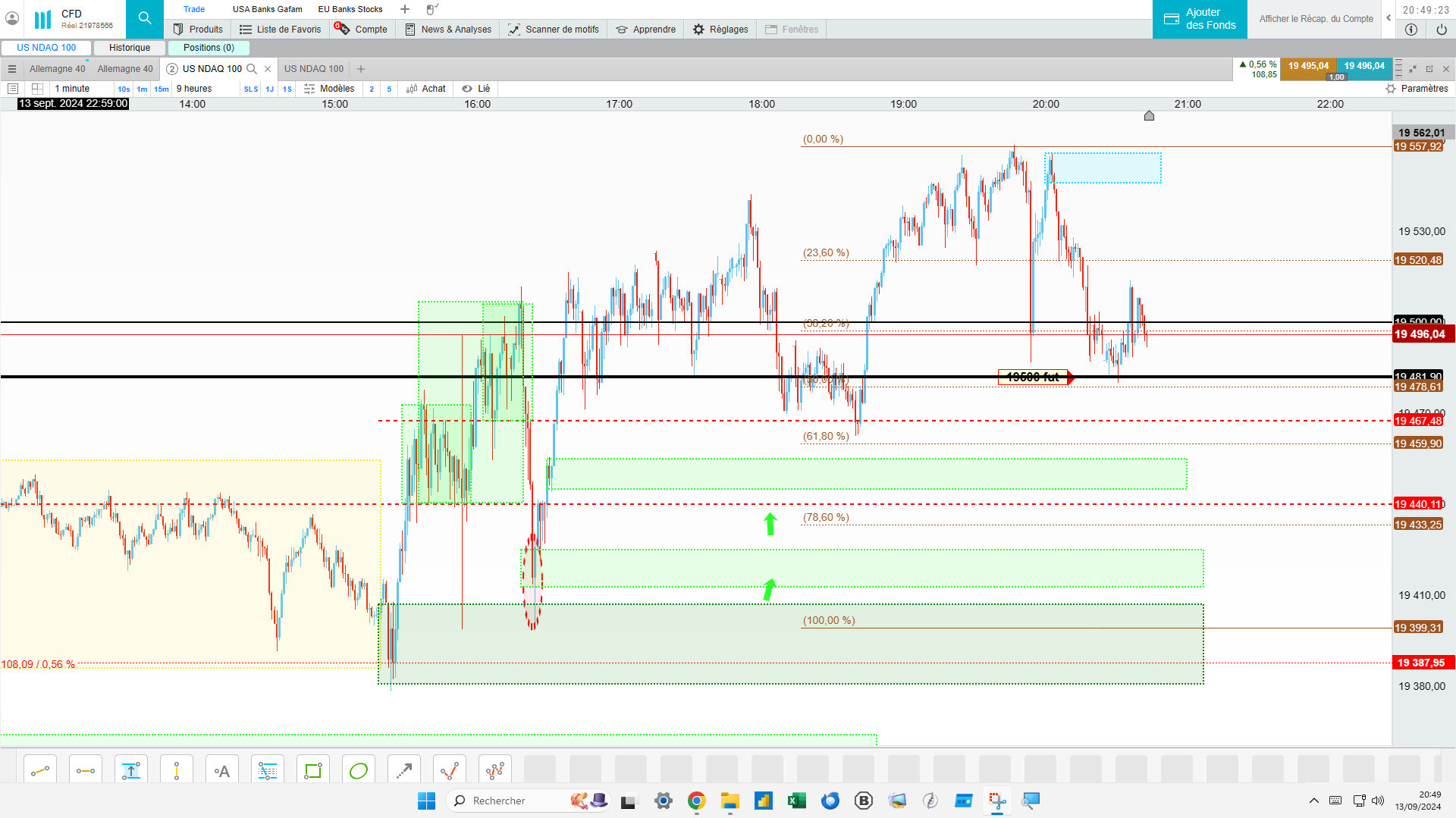Pick the arrow drawing tool
This screenshot has height=818, width=1456.
[404, 771]
